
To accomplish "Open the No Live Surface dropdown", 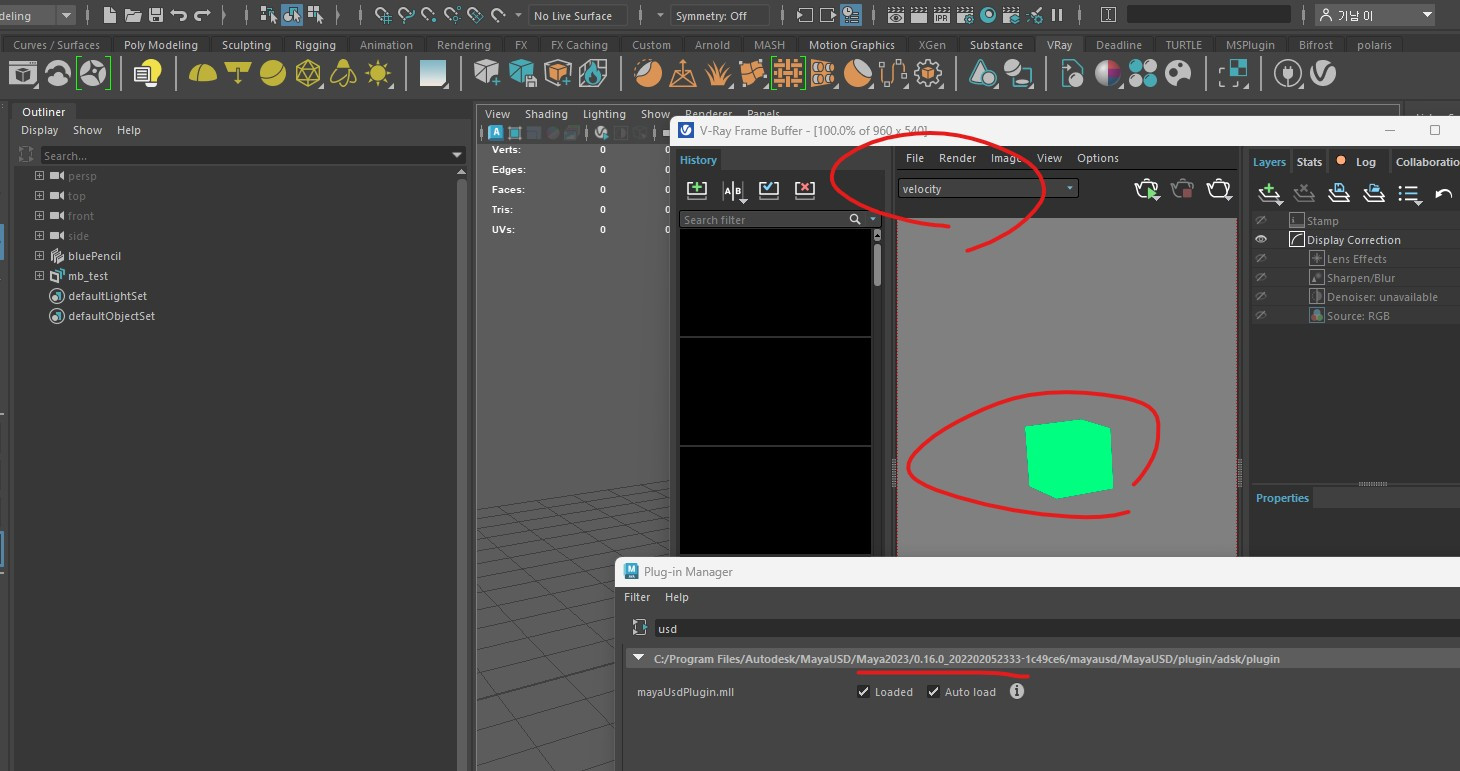I will pyautogui.click(x=578, y=15).
